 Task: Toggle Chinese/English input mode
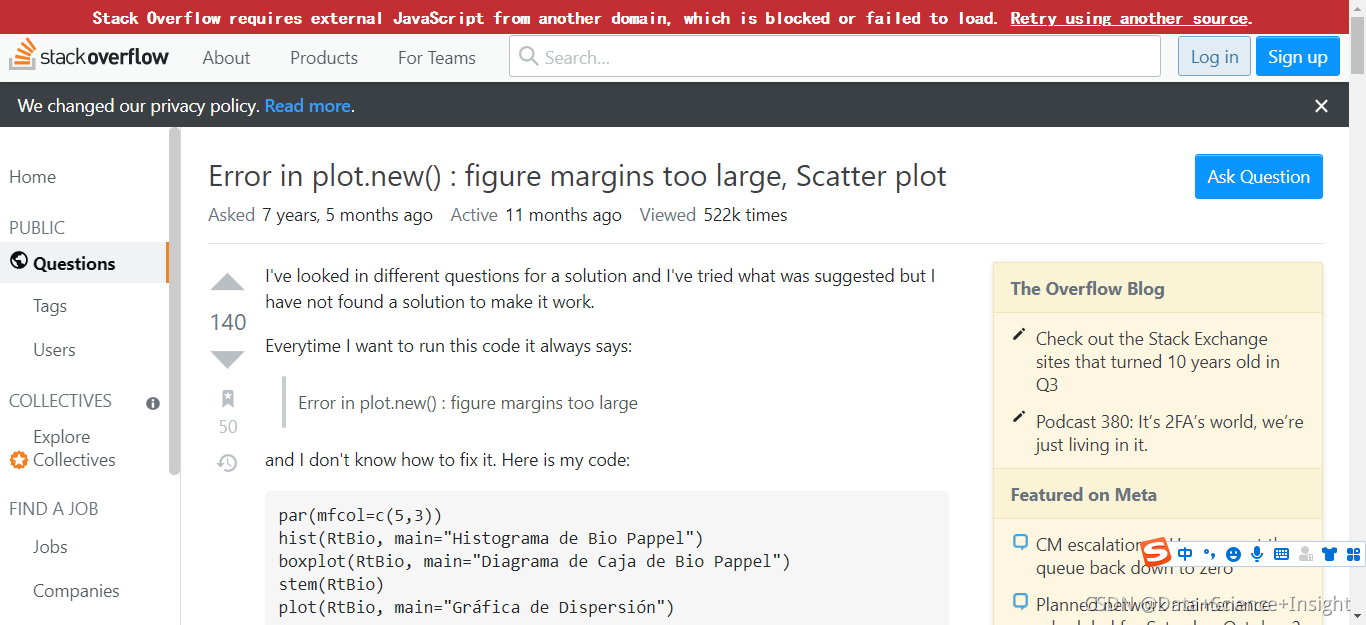pyautogui.click(x=1185, y=554)
